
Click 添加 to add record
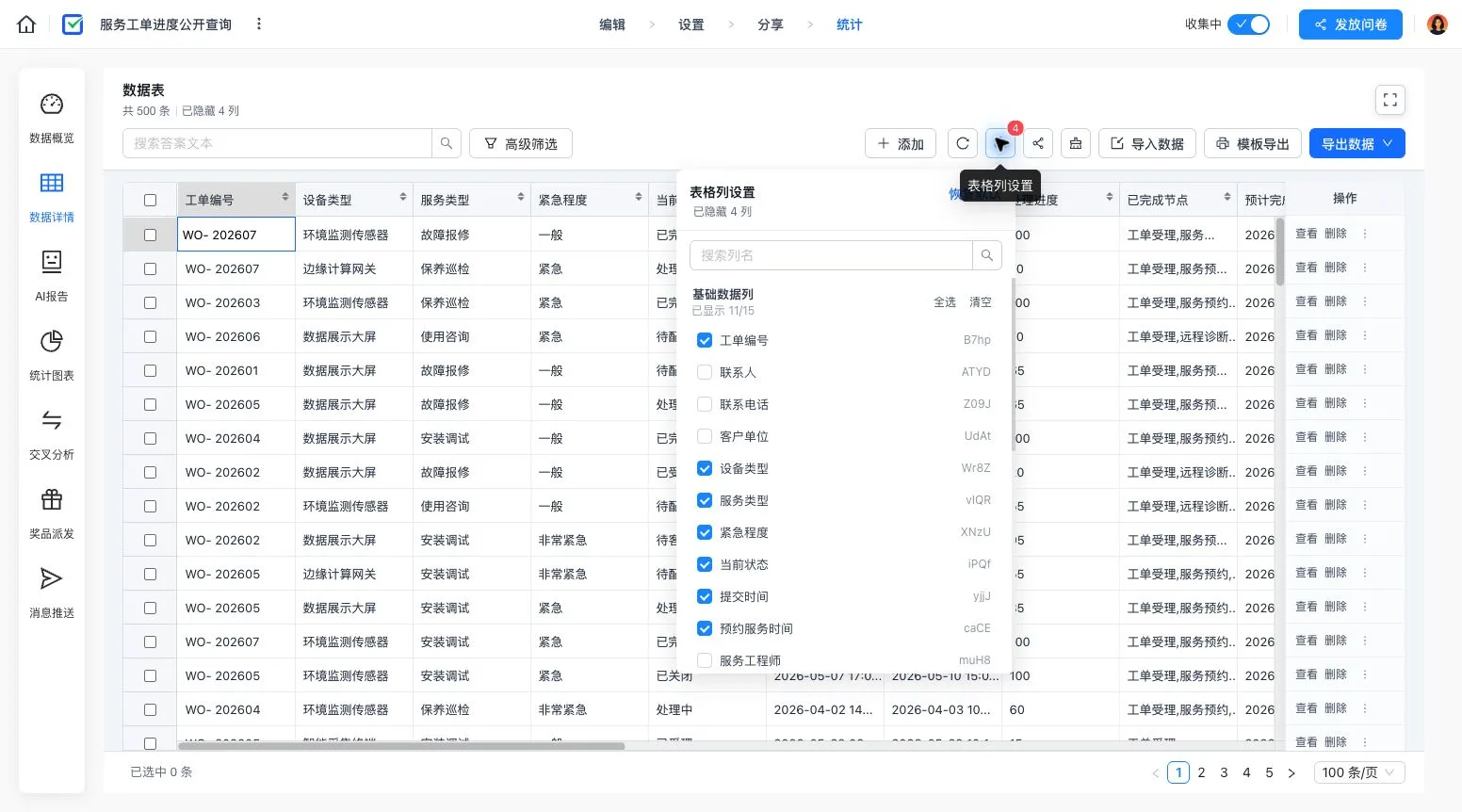click(x=901, y=143)
